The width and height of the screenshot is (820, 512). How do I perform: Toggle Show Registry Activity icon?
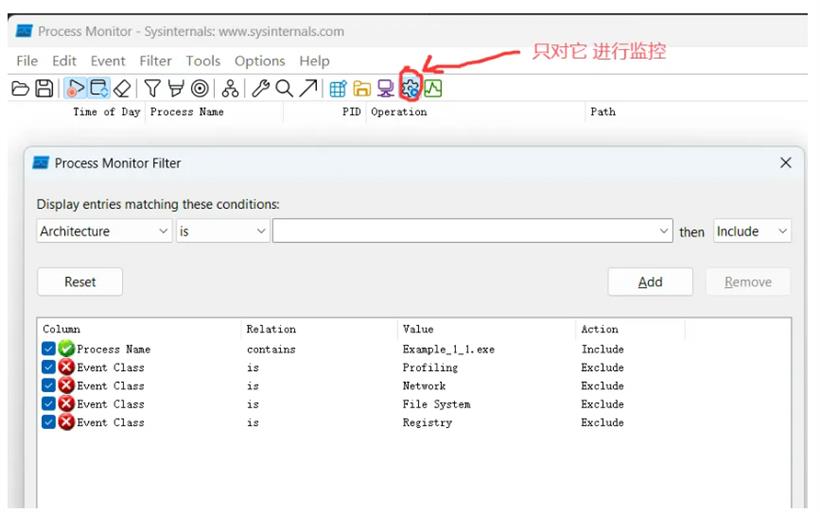click(338, 88)
